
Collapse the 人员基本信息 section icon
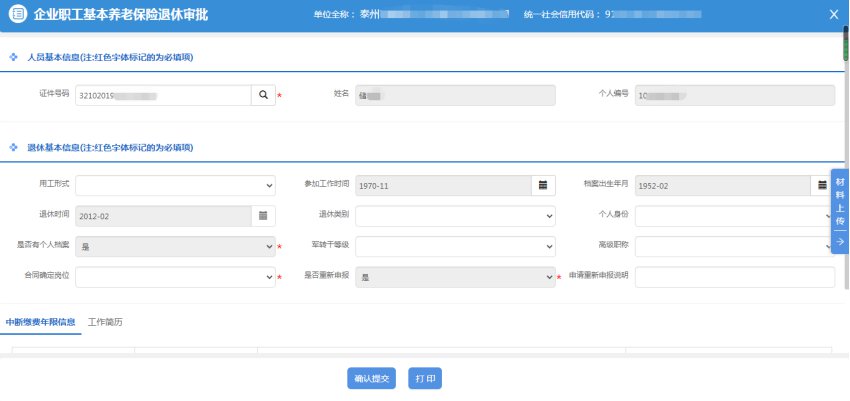pyautogui.click(x=13, y=57)
